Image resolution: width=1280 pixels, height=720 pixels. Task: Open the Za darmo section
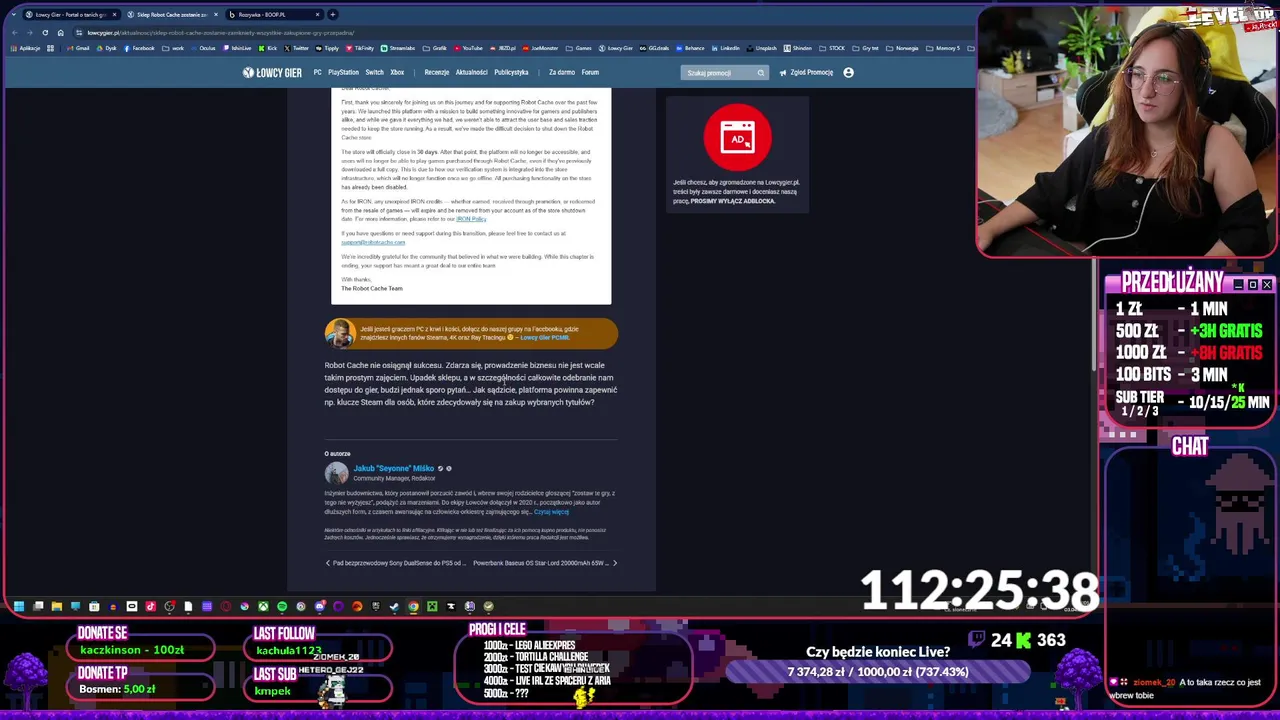(562, 72)
